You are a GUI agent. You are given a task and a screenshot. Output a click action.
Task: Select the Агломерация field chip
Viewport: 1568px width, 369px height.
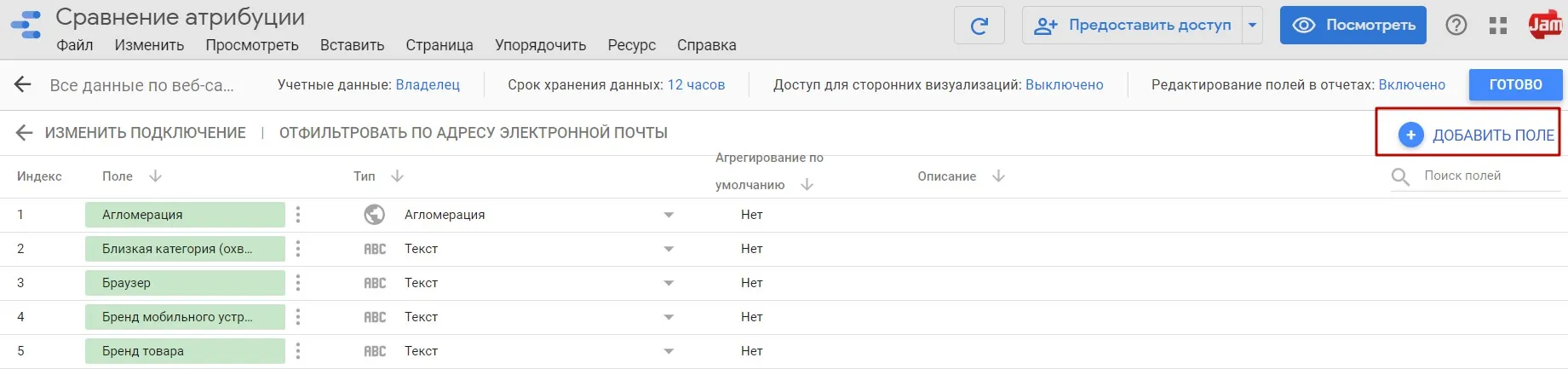185,215
